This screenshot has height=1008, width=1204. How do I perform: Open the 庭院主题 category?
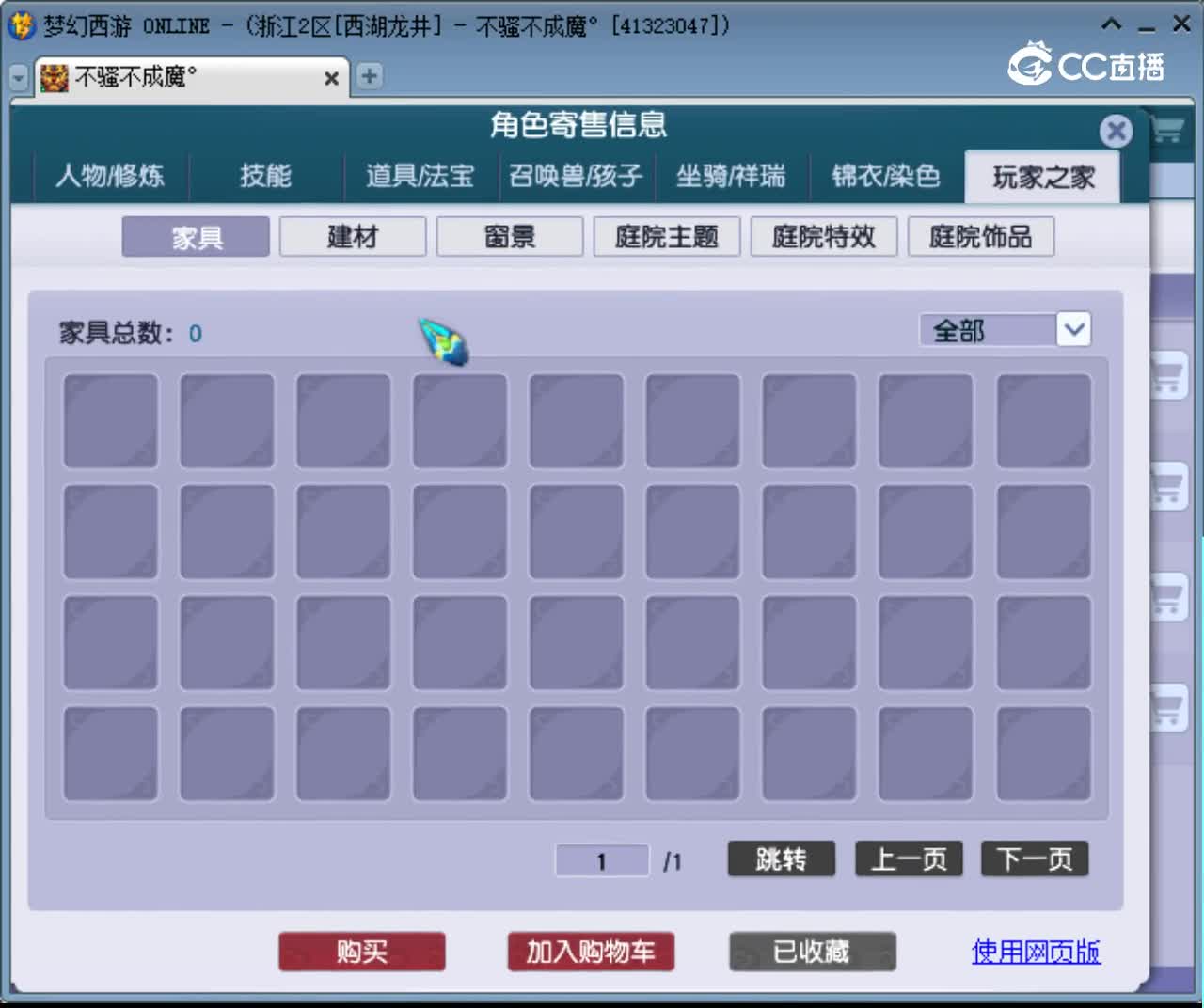(x=667, y=237)
